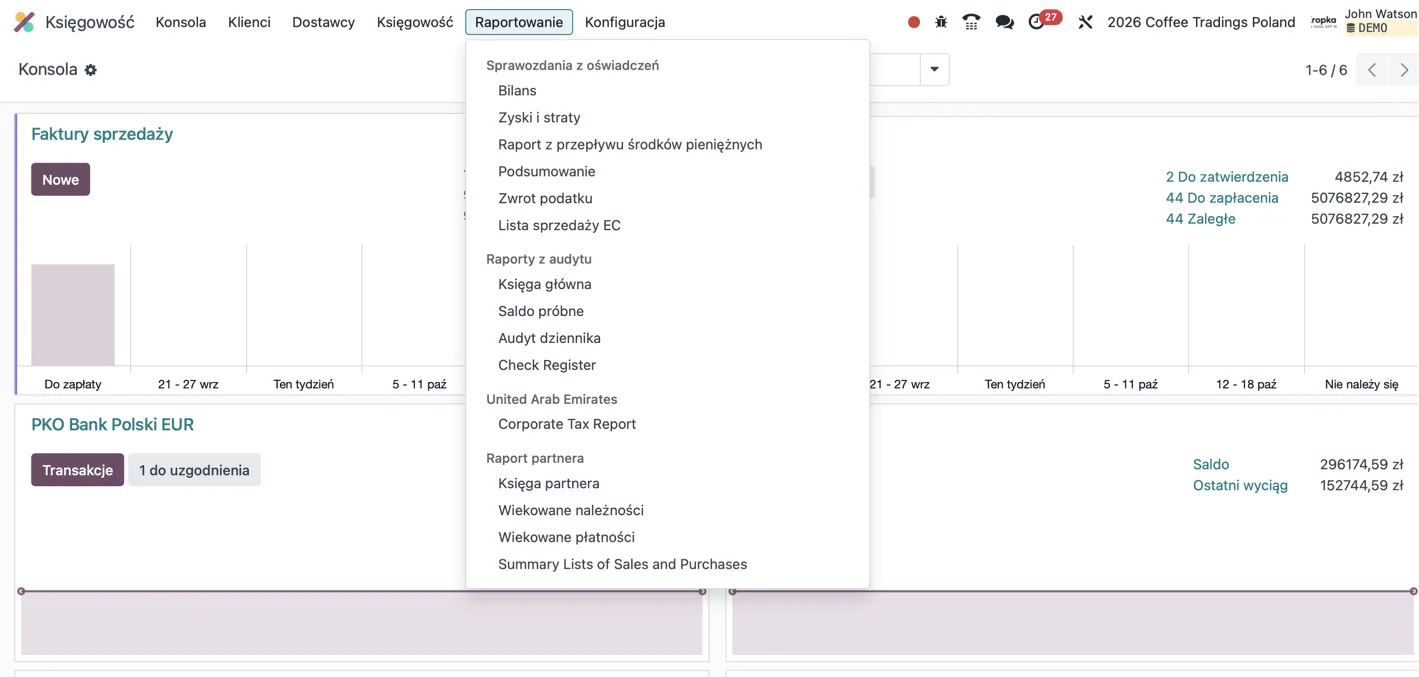This screenshot has height=677, width=1419.
Task: Click the Saldo link
Action: click(1211, 465)
